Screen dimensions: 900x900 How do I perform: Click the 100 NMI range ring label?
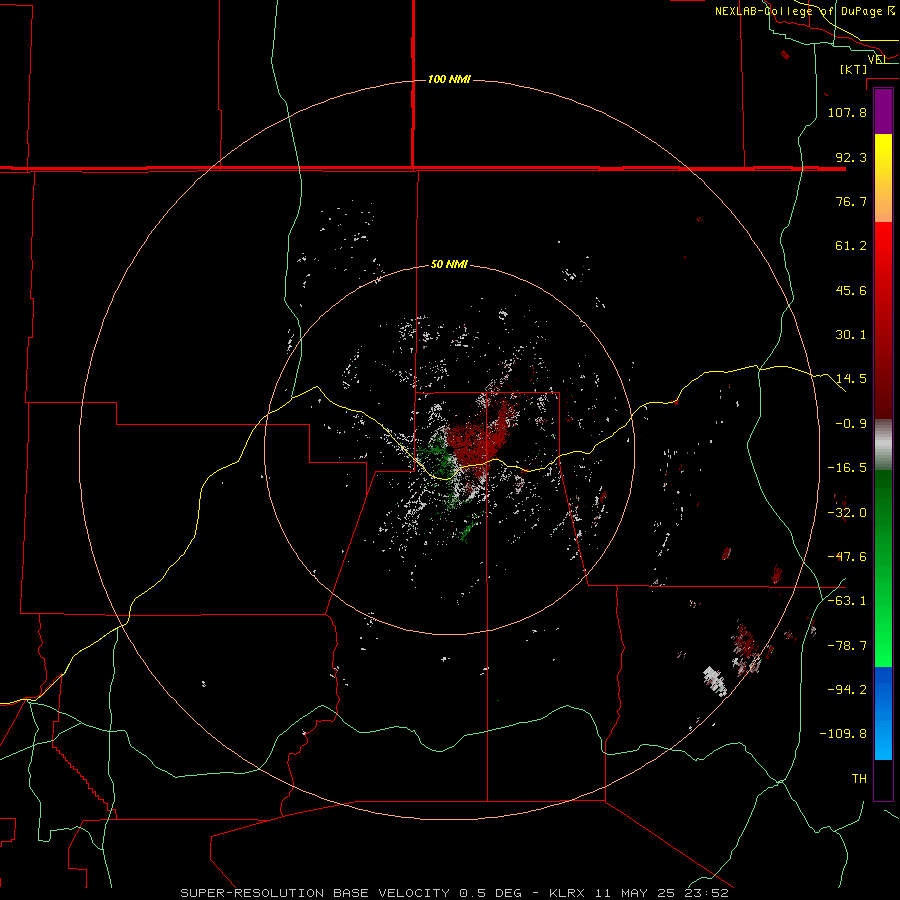[449, 79]
